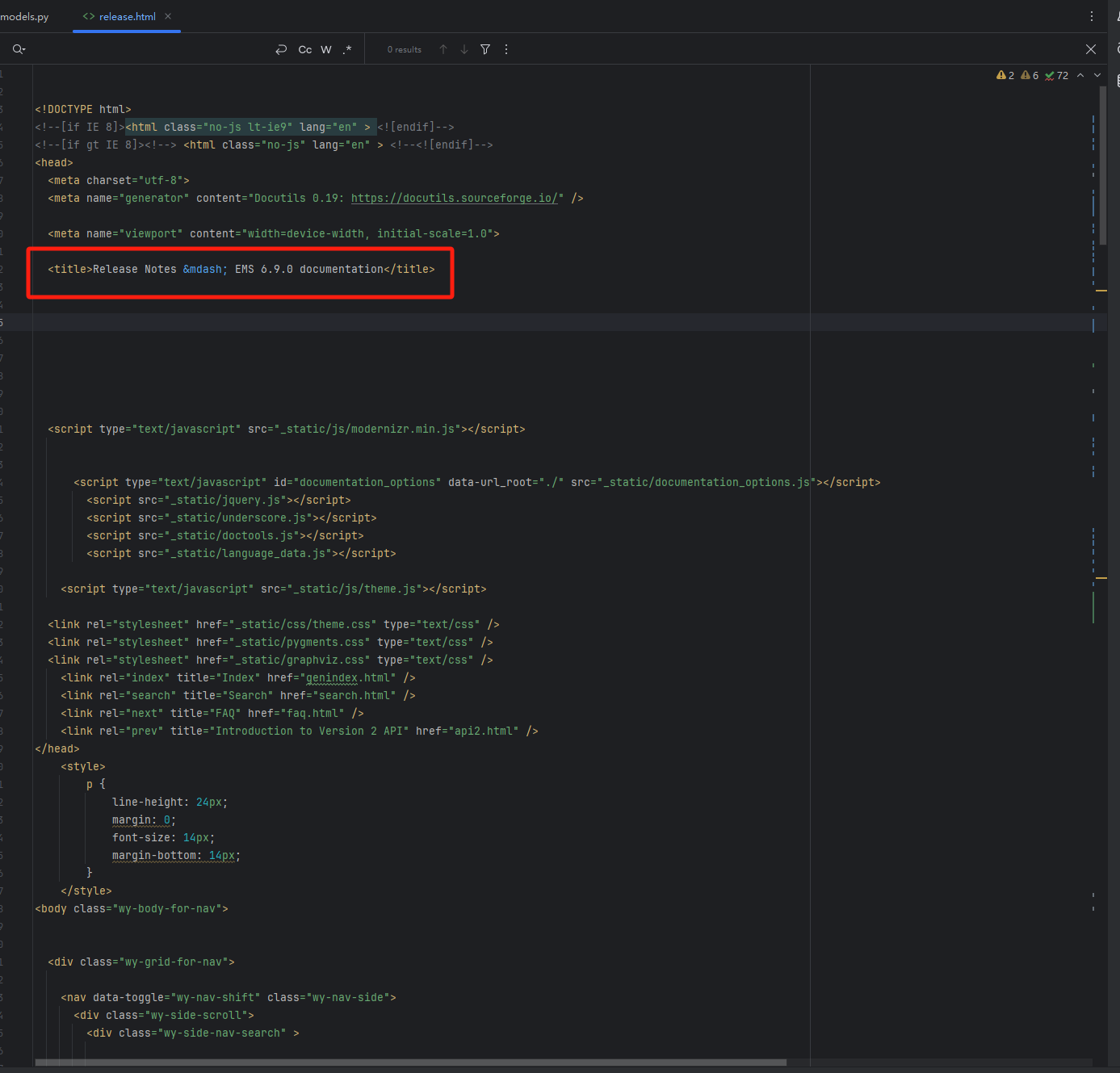Open the editor tabs kebab menu
This screenshot has width=1120, height=1073.
click(1092, 16)
